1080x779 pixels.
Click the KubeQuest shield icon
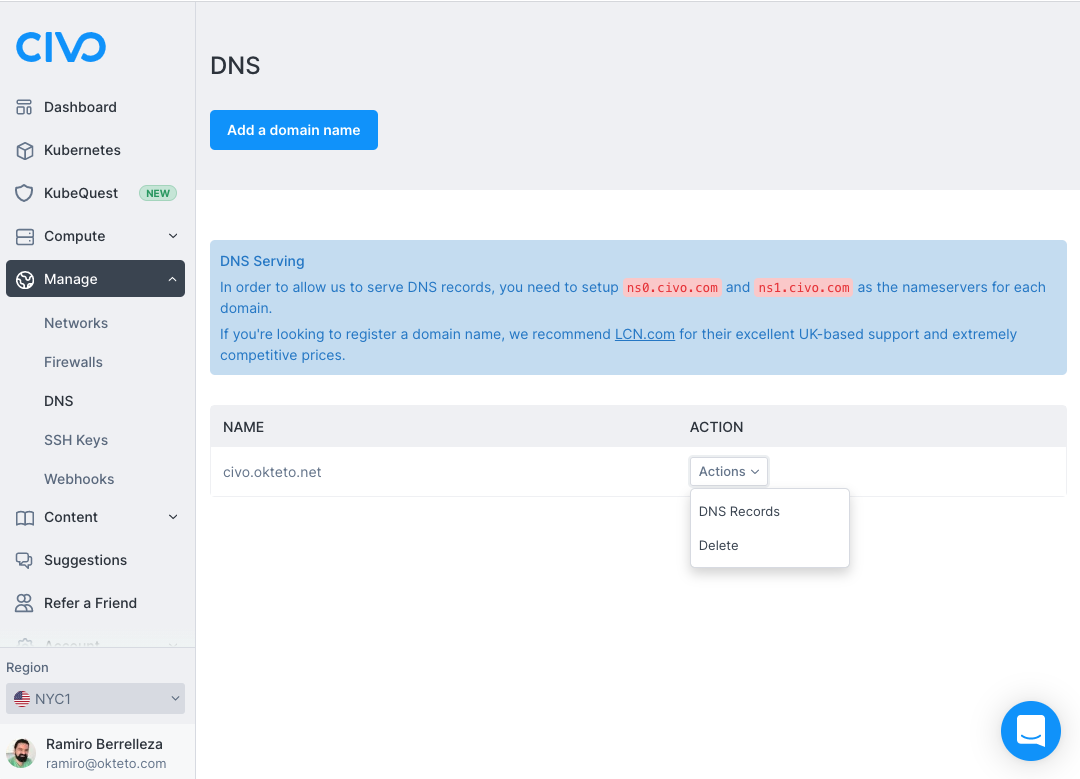tap(24, 193)
